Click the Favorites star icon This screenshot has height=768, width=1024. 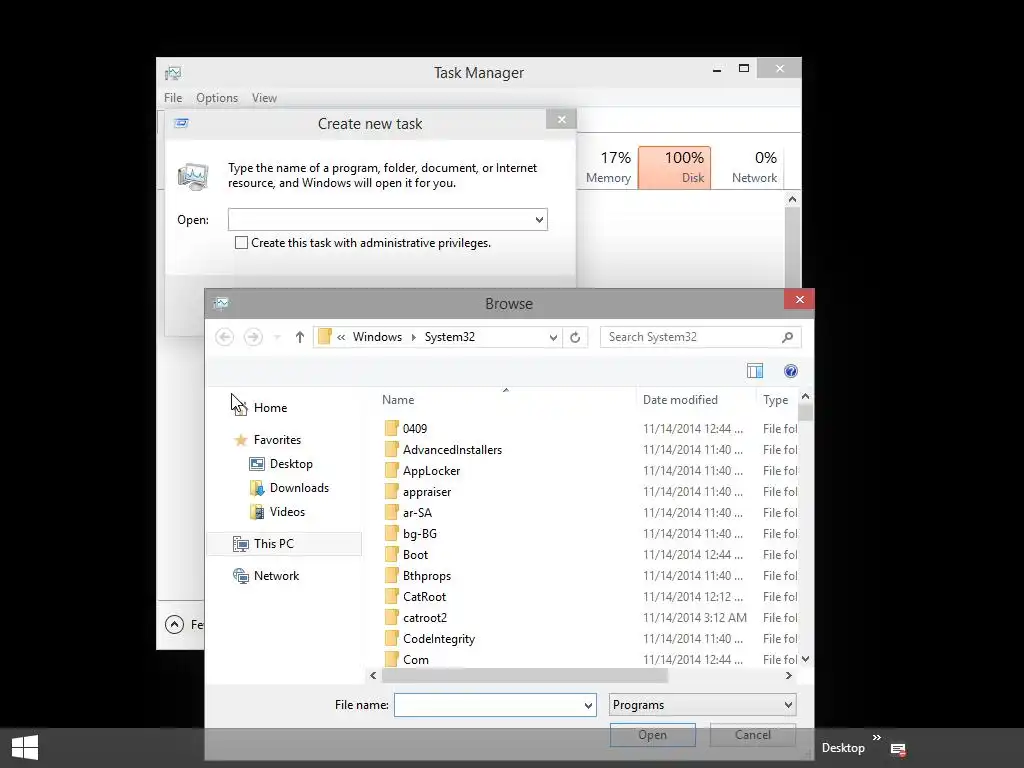click(240, 440)
